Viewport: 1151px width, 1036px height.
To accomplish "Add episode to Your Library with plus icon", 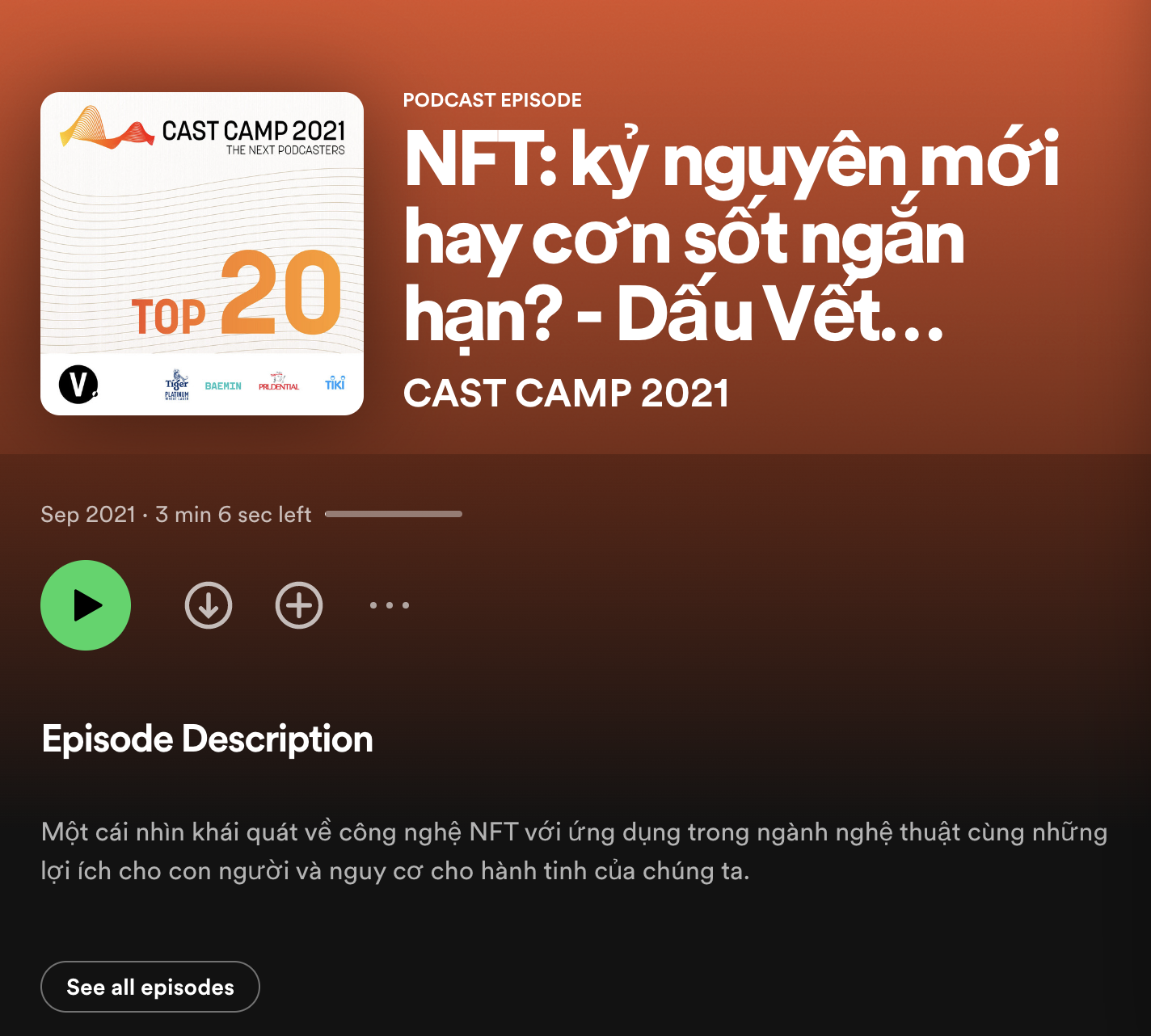I will (299, 605).
